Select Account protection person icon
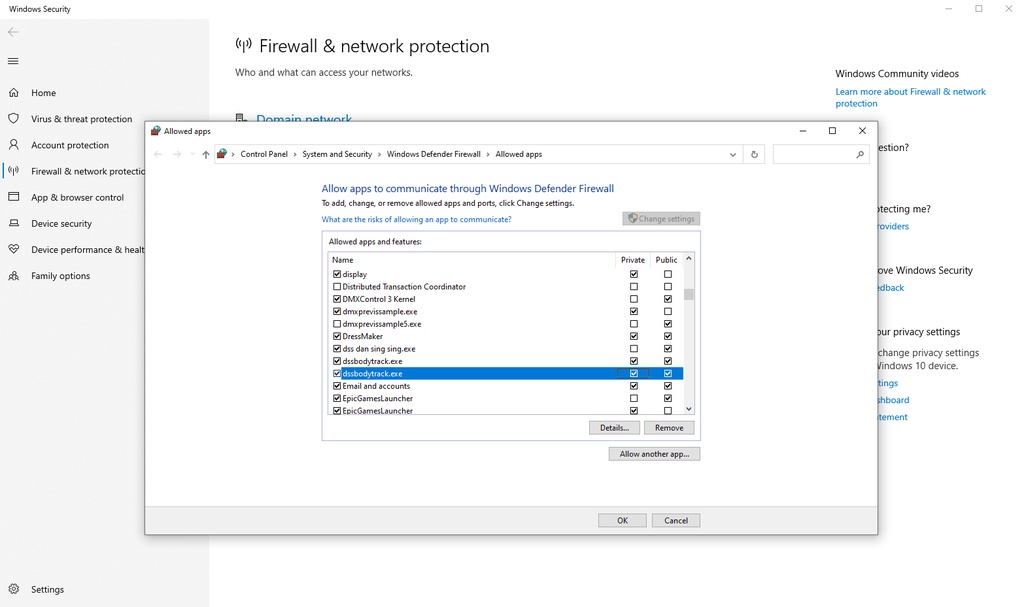This screenshot has width=1024, height=607. pyautogui.click(x=14, y=145)
